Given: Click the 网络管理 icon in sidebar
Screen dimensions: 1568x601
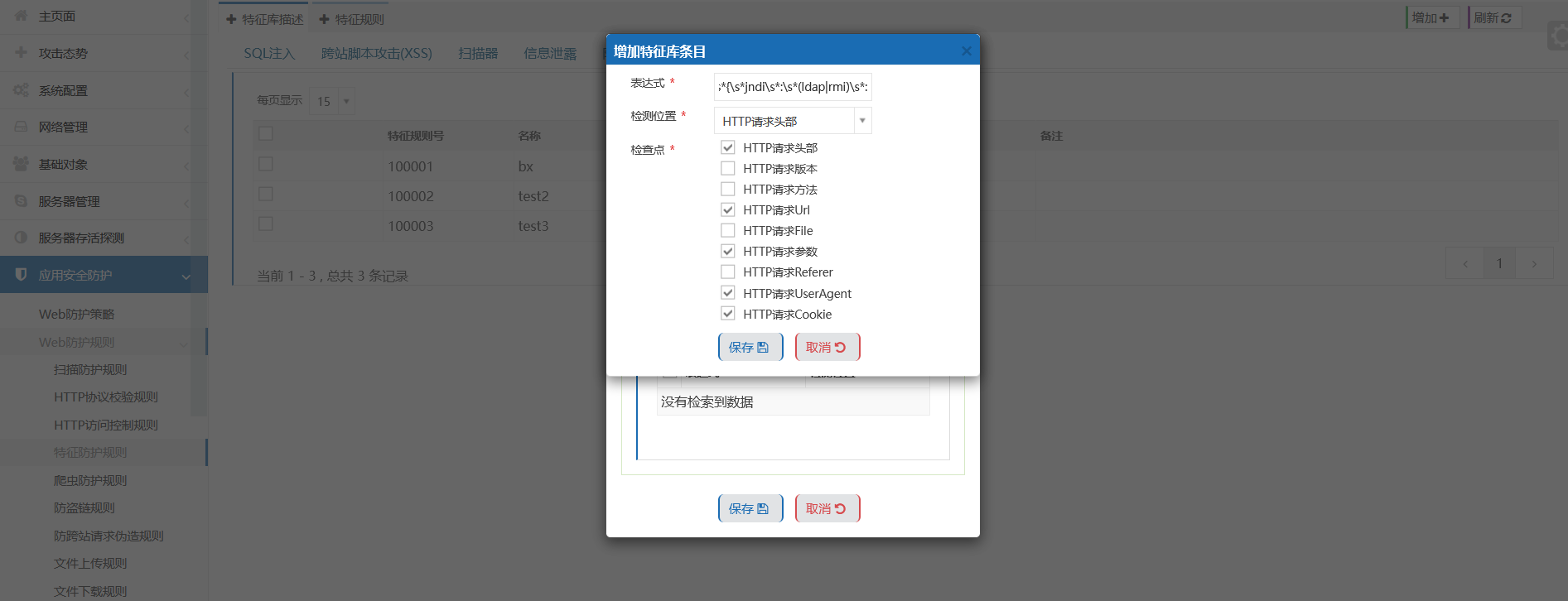Looking at the screenshot, I should point(21,127).
